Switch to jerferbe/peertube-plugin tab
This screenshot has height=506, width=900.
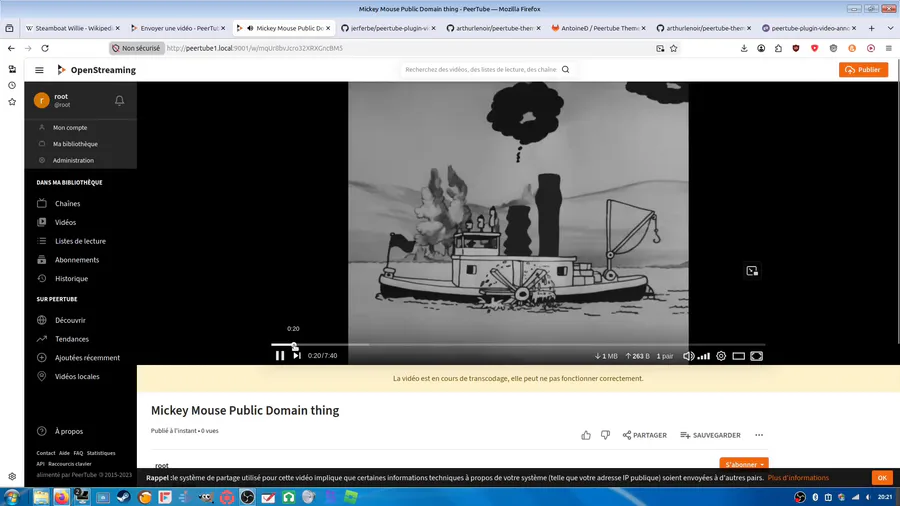click(388, 28)
